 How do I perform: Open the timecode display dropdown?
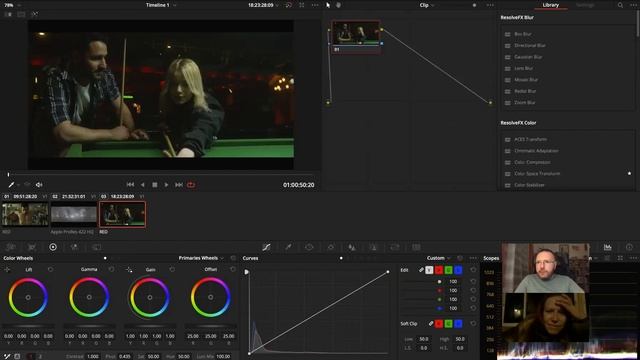coord(263,5)
